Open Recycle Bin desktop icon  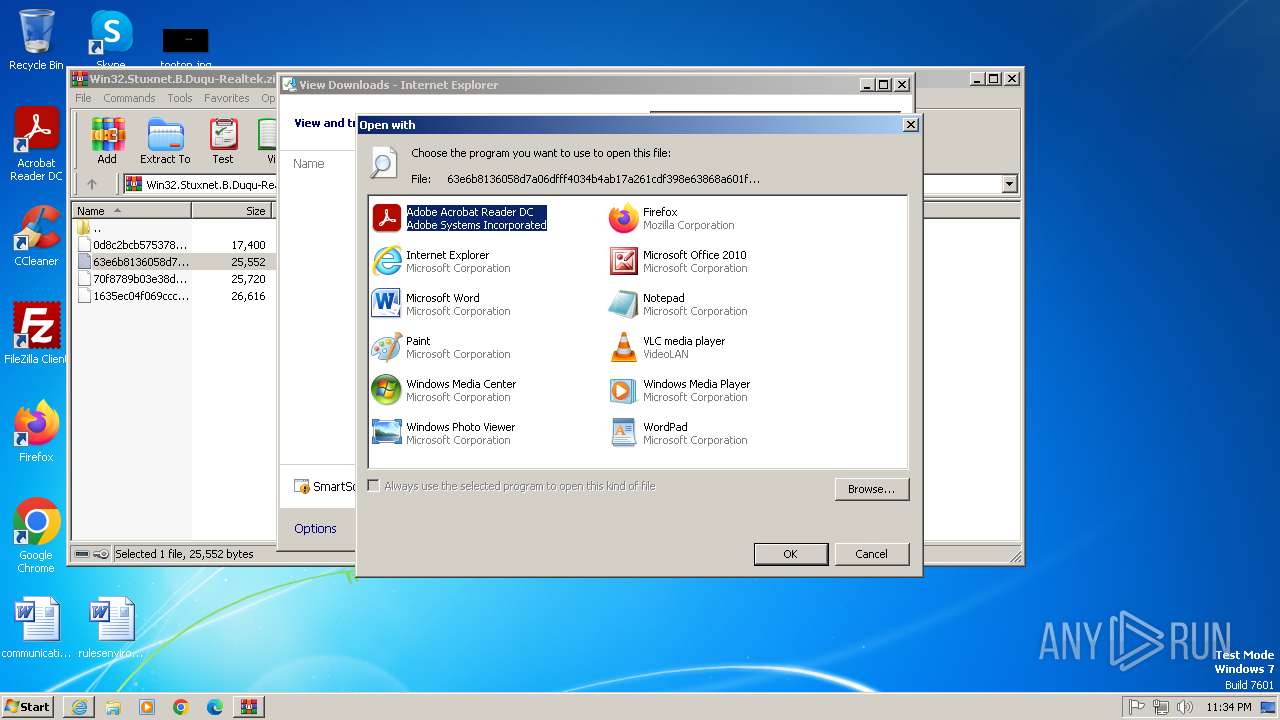36,40
